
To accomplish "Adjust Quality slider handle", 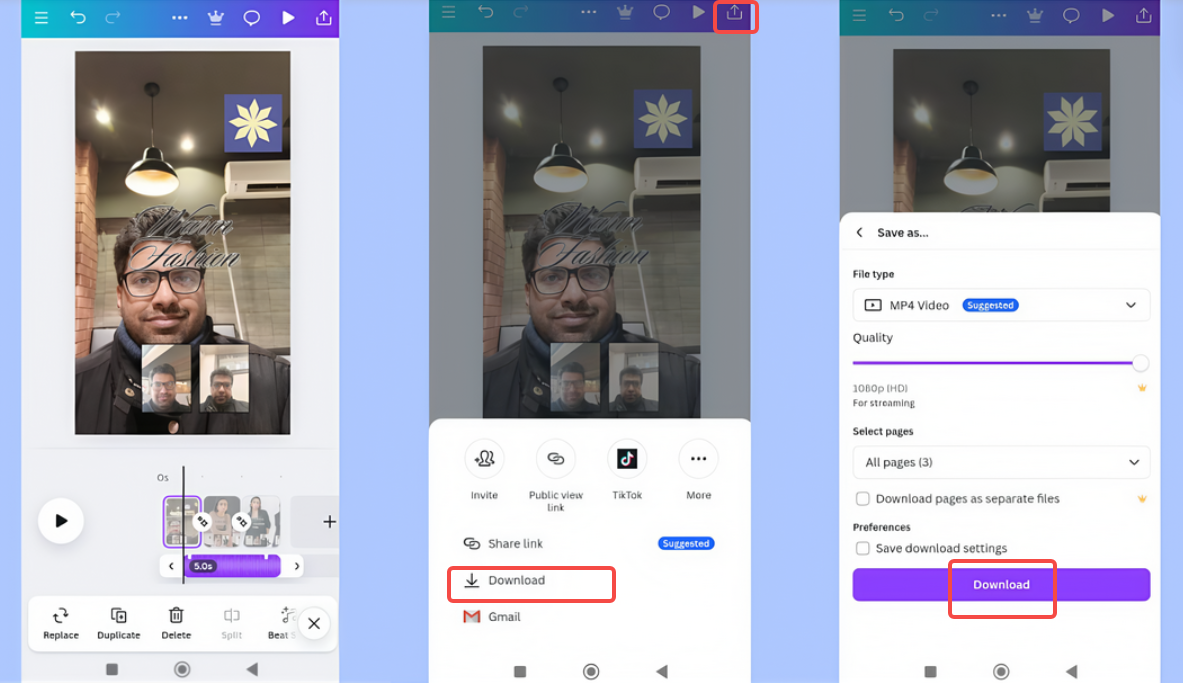I will [x=1140, y=363].
